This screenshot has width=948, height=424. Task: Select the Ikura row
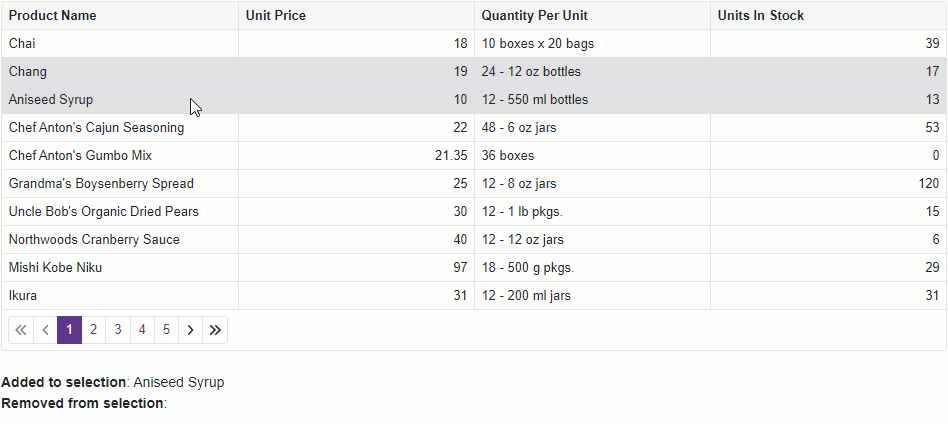(x=474, y=296)
